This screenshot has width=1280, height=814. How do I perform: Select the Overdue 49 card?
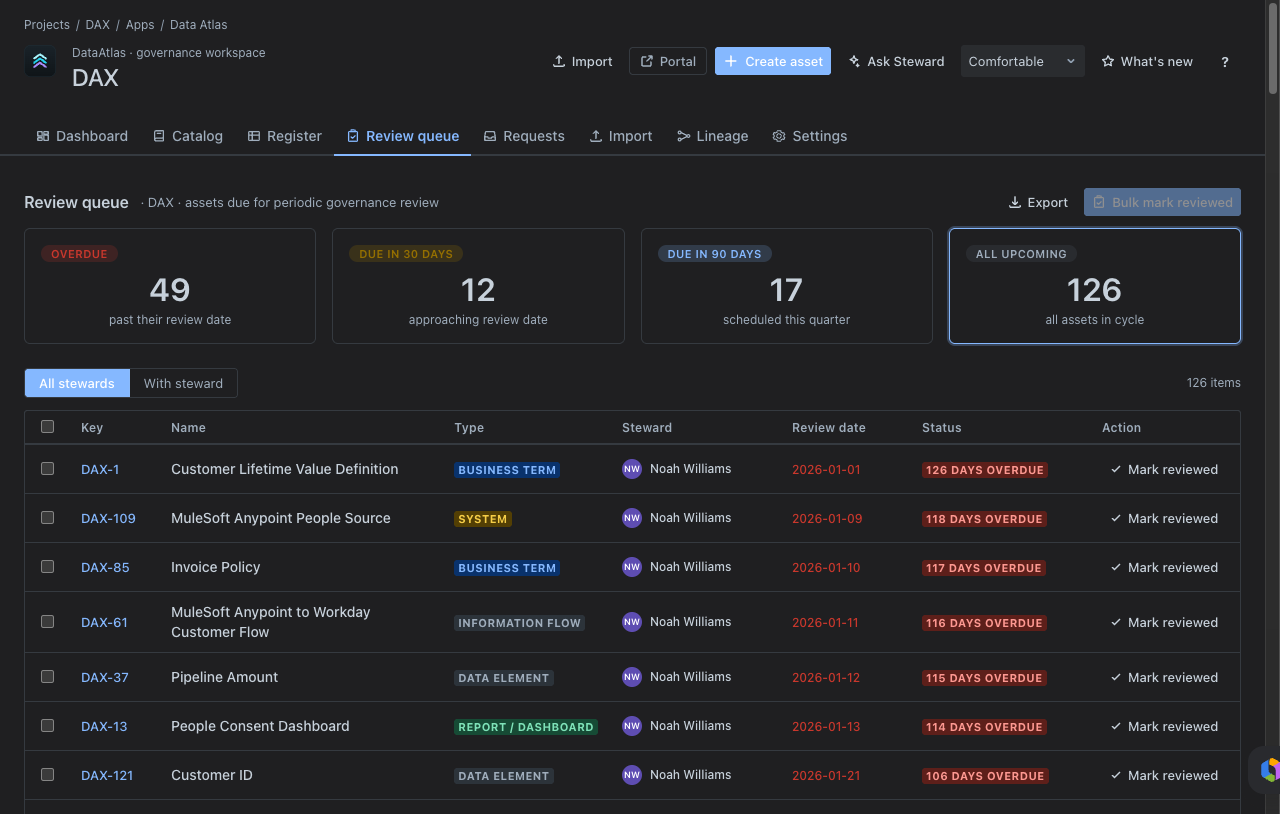pos(170,286)
